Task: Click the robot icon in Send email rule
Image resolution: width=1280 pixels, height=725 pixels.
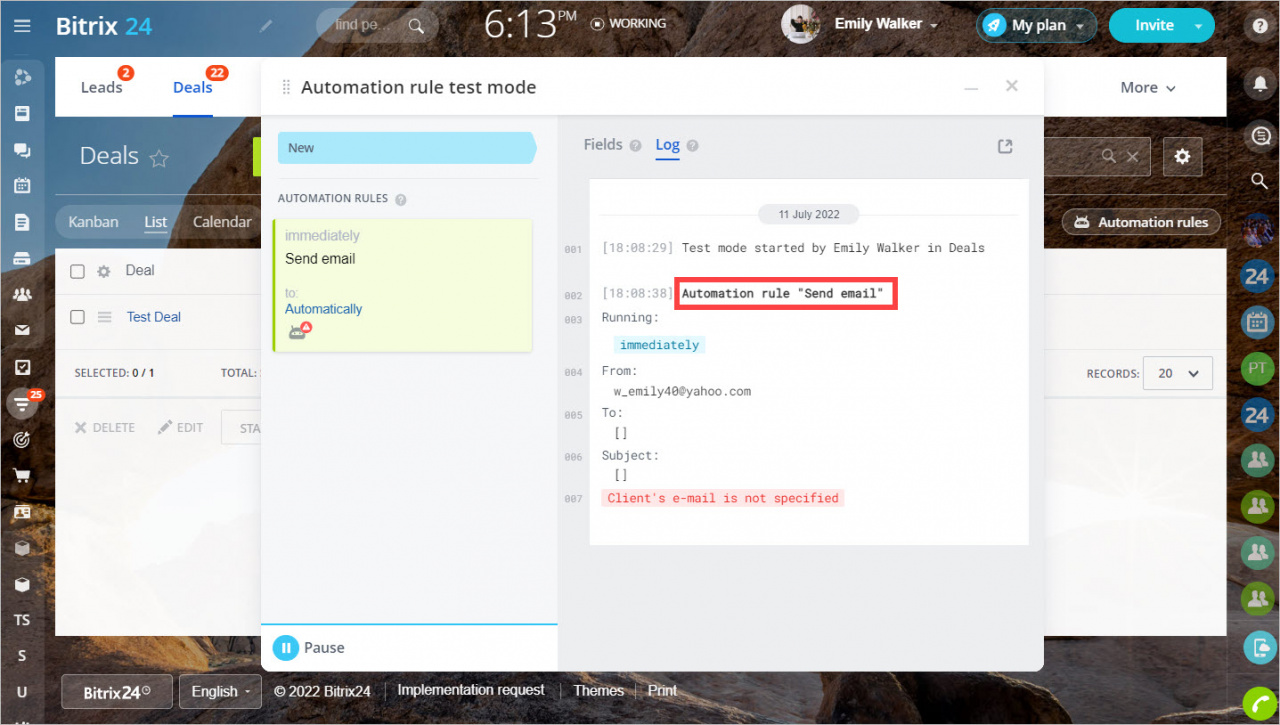Action: coord(299,331)
